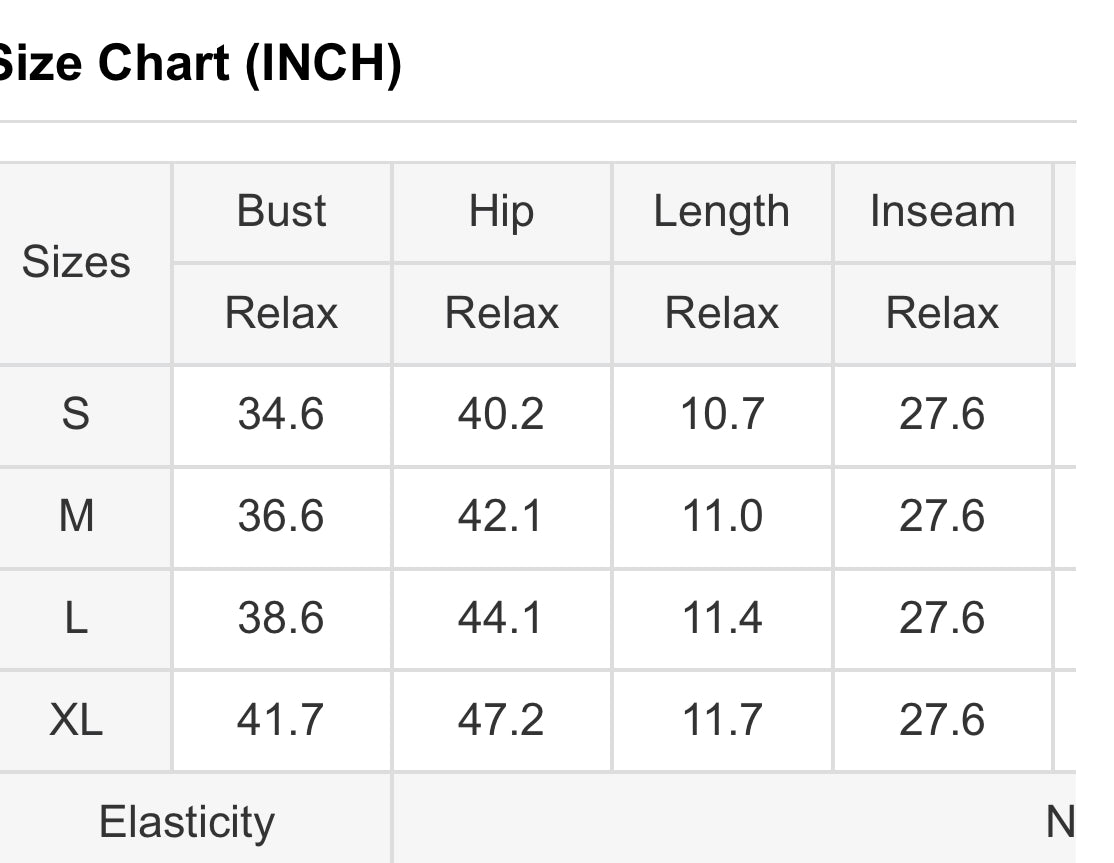Select the size M row label

coord(76,516)
